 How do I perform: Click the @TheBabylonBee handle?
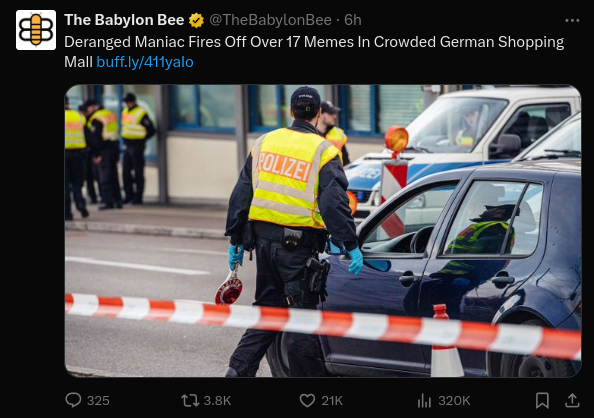[270, 20]
